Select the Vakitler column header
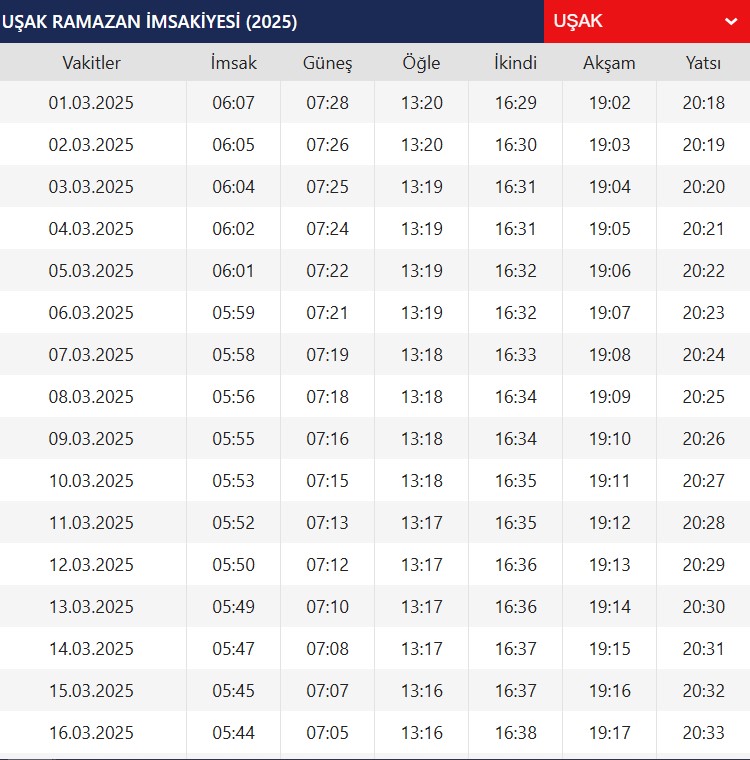Viewport: 750px width, 760px height. tap(91, 63)
